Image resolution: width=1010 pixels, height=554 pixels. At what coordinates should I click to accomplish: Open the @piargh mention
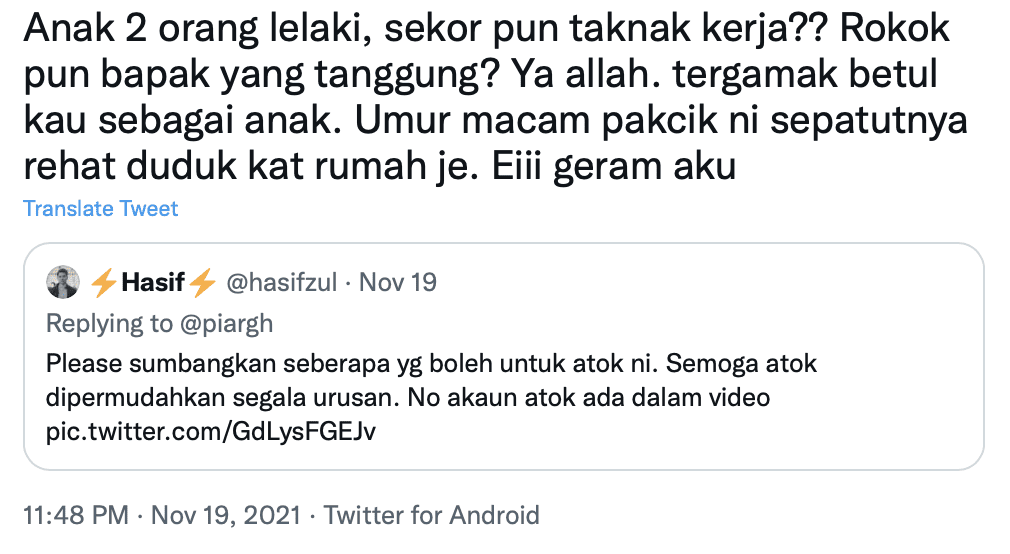(x=227, y=324)
